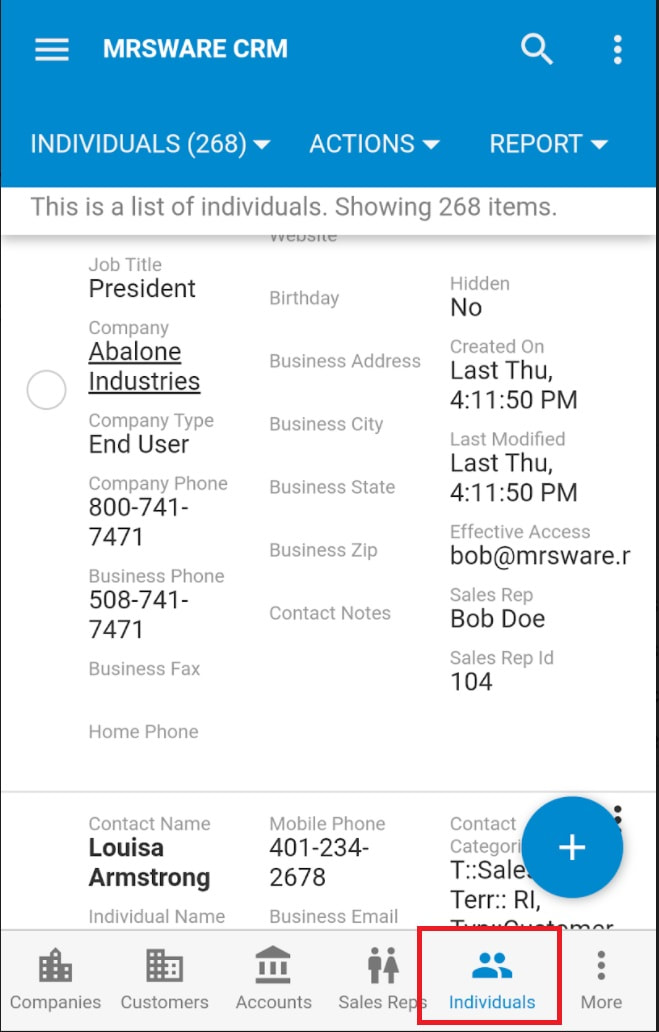Viewport: 659px width, 1032px height.
Task: Click mobile phone 401-234-2678
Action: [319, 862]
